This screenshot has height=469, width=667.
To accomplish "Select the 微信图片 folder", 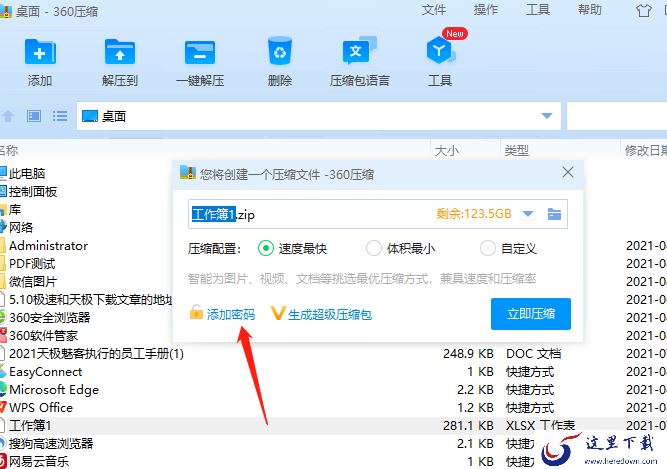I will click(33, 281).
